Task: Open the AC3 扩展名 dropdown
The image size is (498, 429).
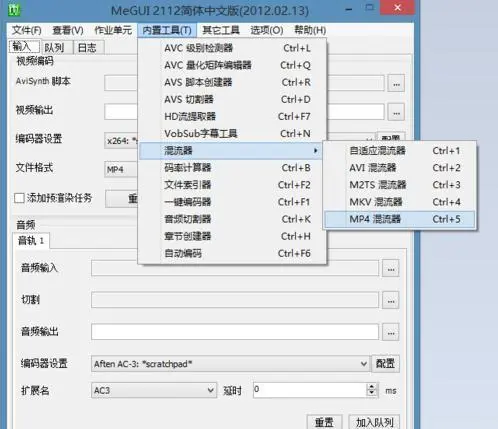Action: click(210, 390)
